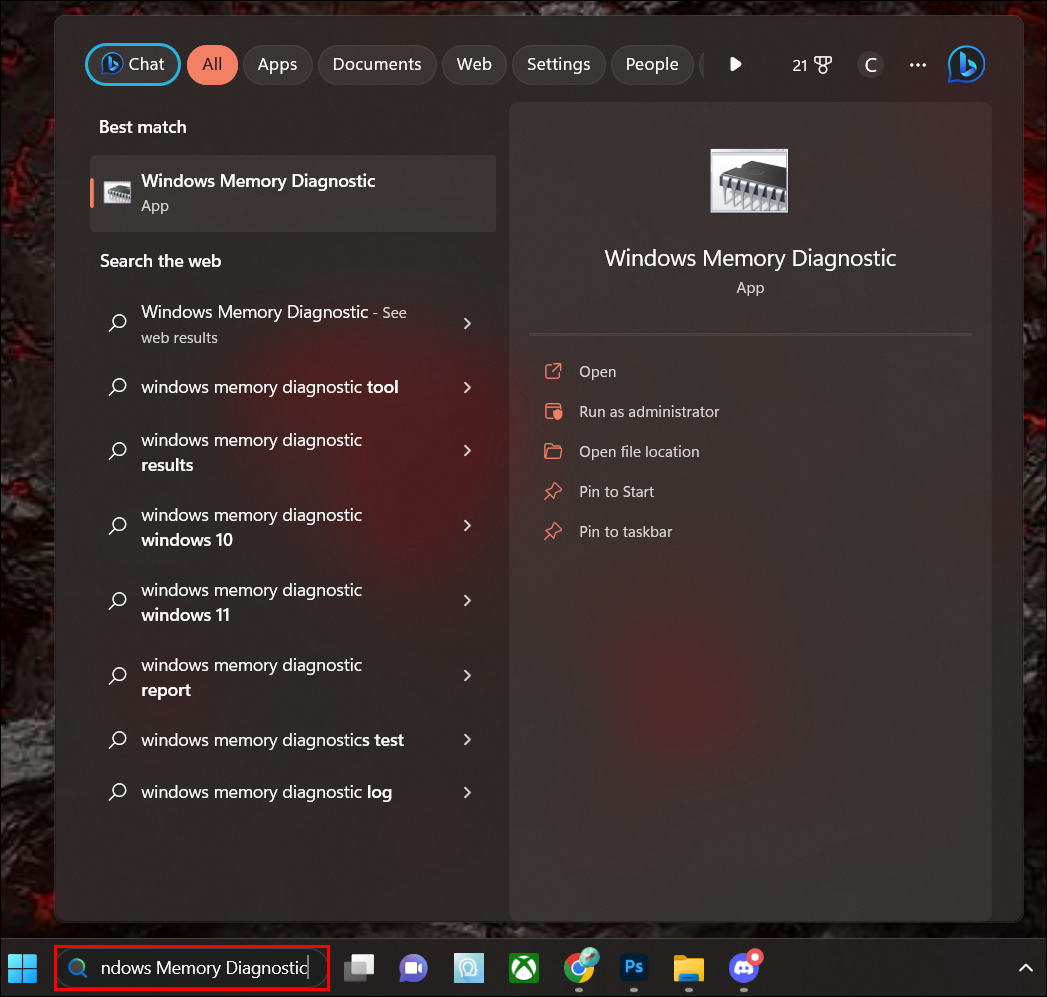Select 'windows memory diagnostic log' suggestion
This screenshot has width=1047, height=997.
(293, 792)
